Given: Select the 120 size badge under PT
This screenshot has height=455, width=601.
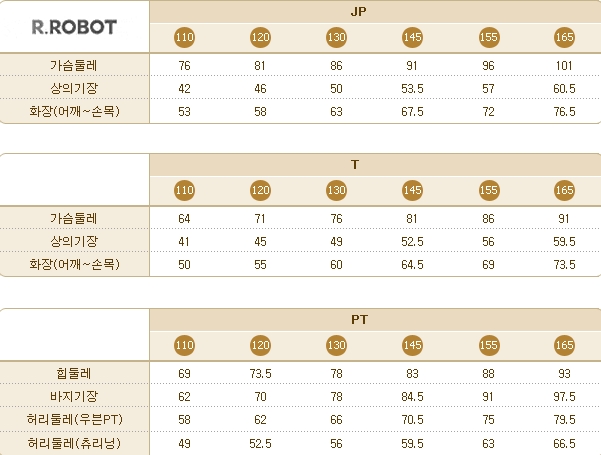Looking at the screenshot, I should coord(260,345).
